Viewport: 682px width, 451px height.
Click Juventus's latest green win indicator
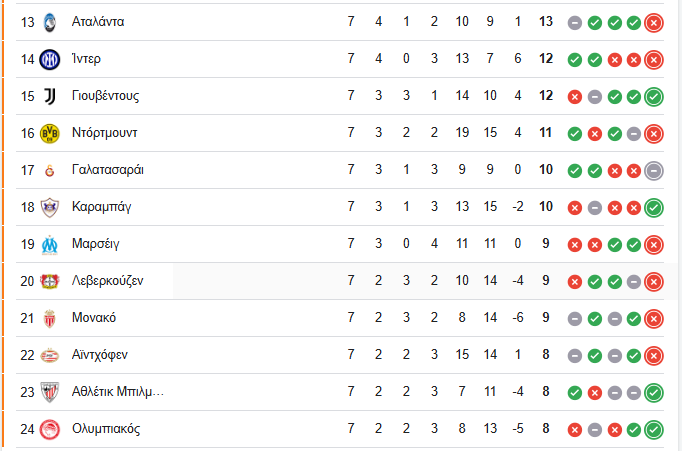(654, 96)
